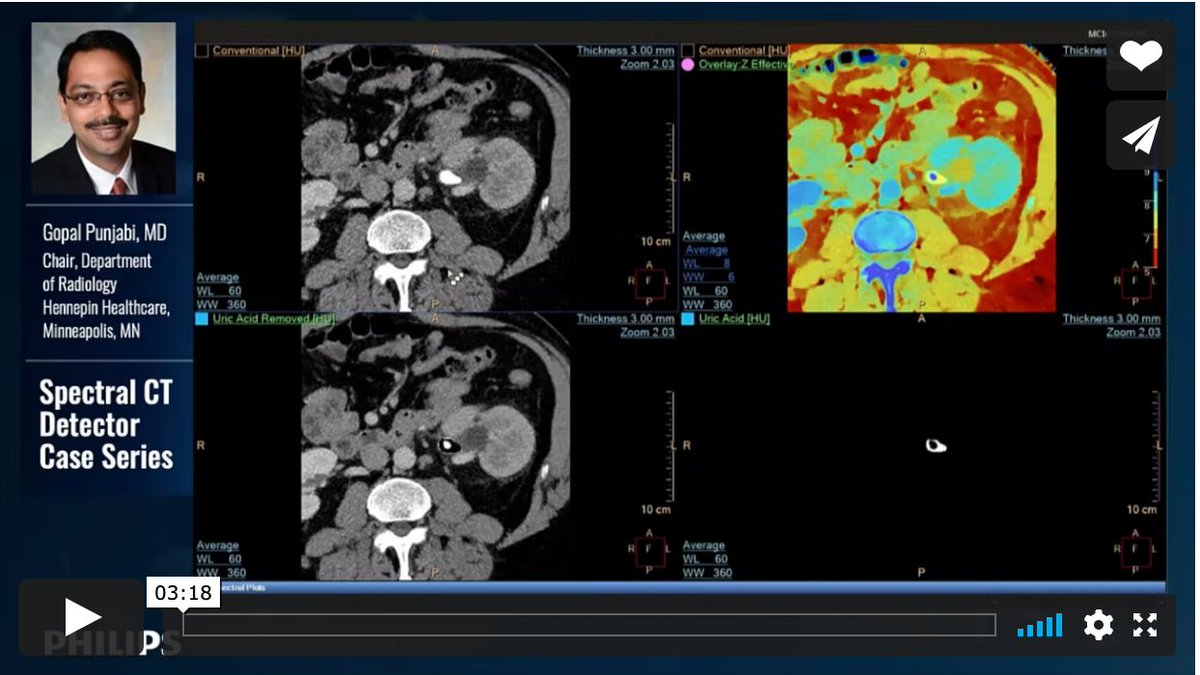
Task: Enter fullscreen mode
Action: tap(1144, 625)
